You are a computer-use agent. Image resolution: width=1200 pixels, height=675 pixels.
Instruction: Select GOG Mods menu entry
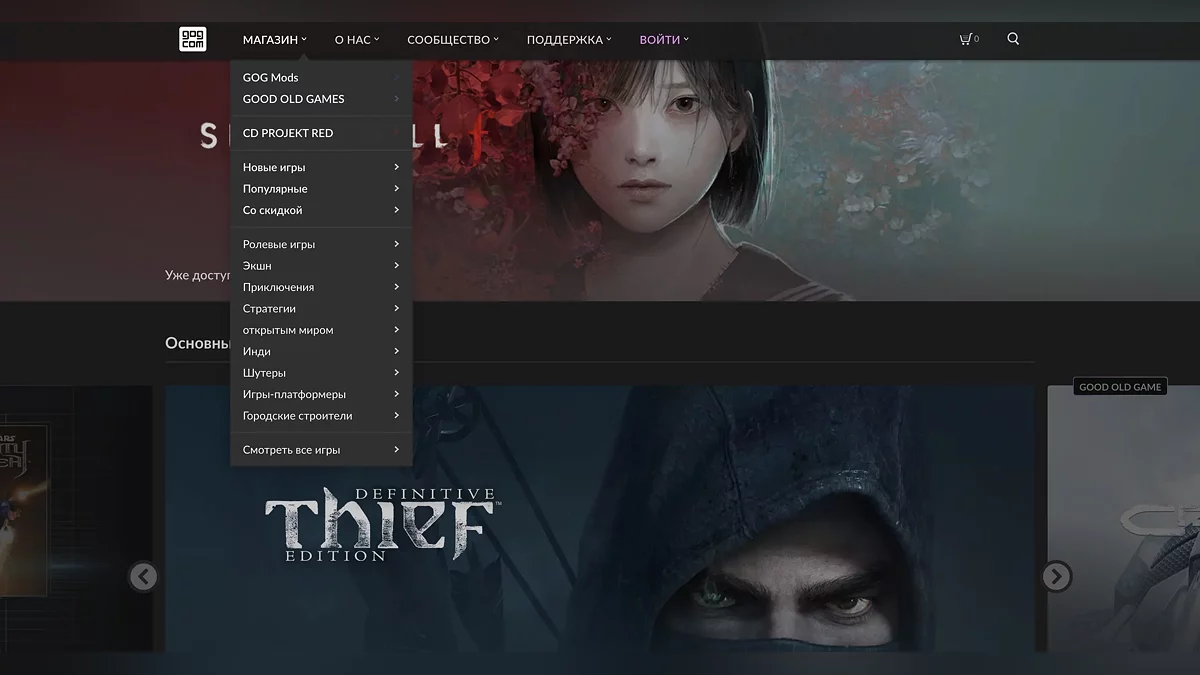pos(321,77)
